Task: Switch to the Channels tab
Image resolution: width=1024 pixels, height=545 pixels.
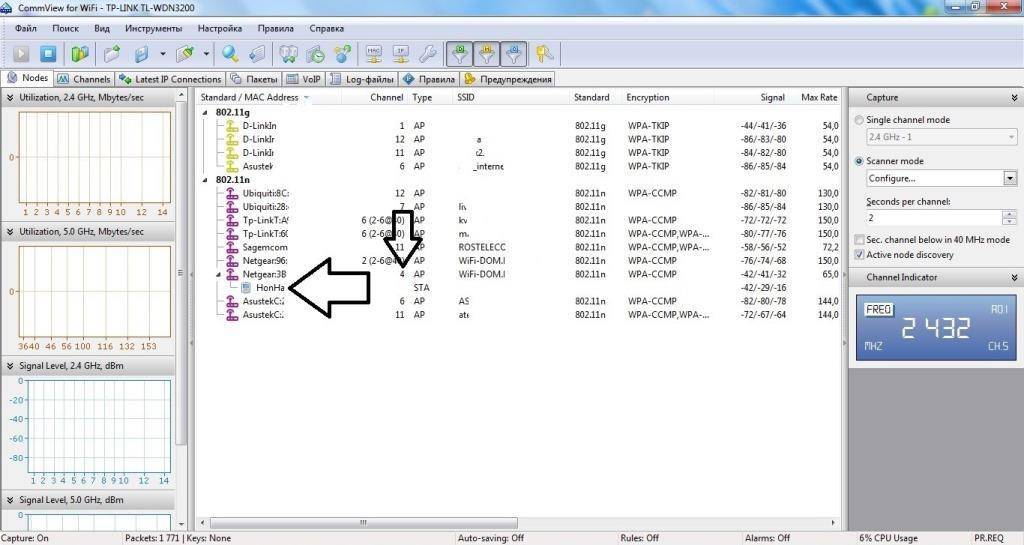Action: click(x=84, y=79)
